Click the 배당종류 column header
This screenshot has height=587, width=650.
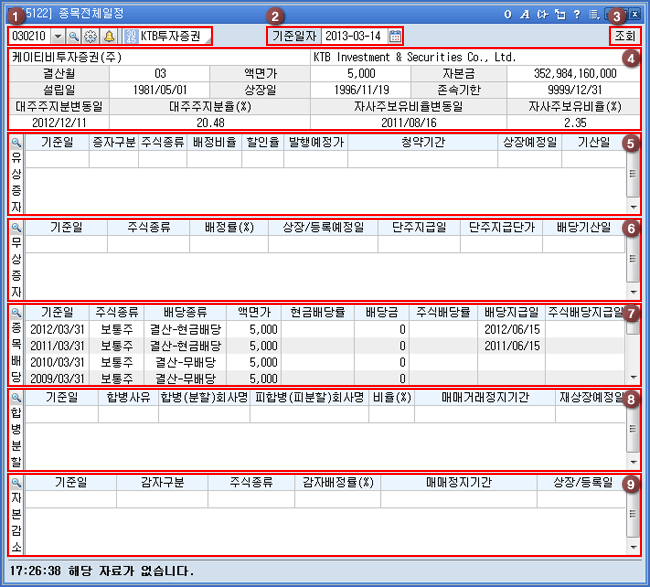182,313
